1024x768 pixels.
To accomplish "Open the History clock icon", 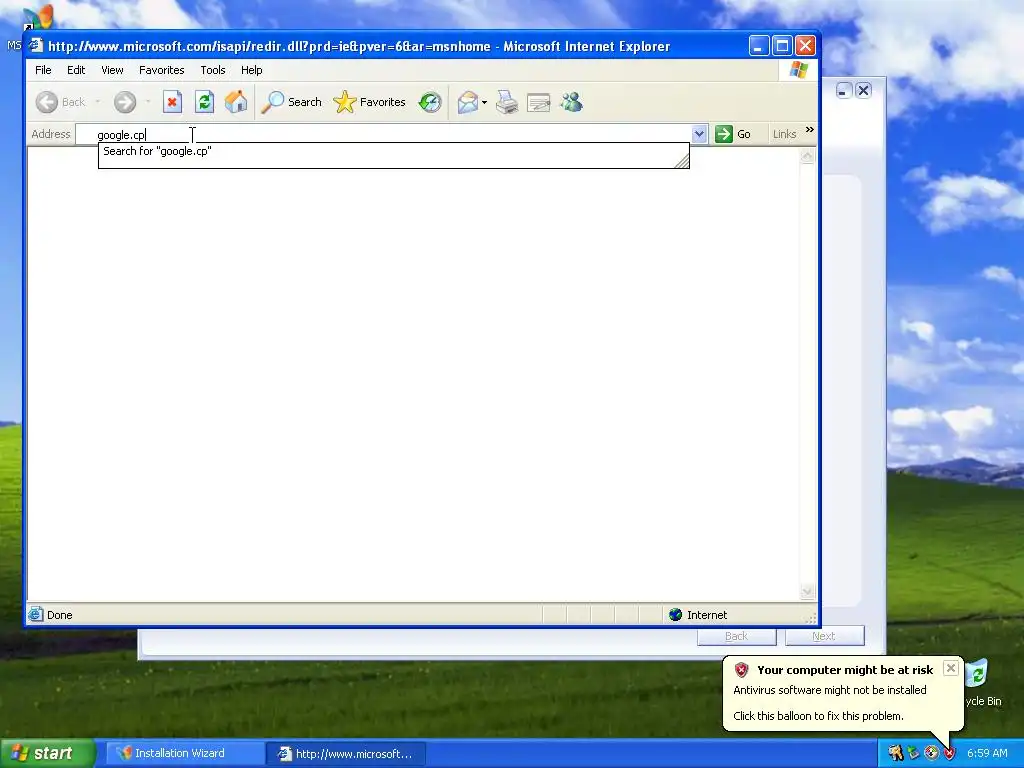I will click(x=430, y=102).
